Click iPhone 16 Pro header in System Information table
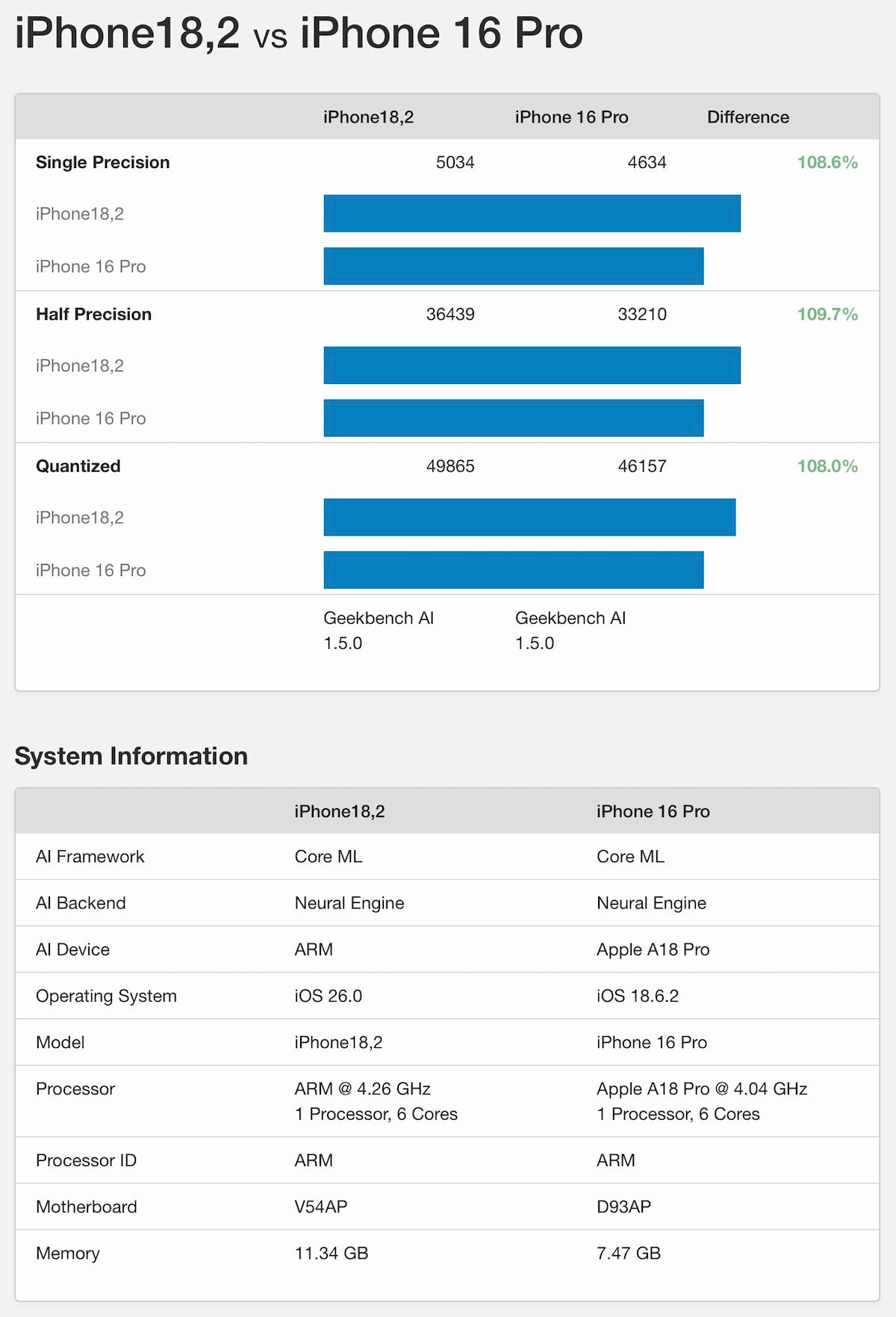The height and width of the screenshot is (1317, 896). click(653, 811)
